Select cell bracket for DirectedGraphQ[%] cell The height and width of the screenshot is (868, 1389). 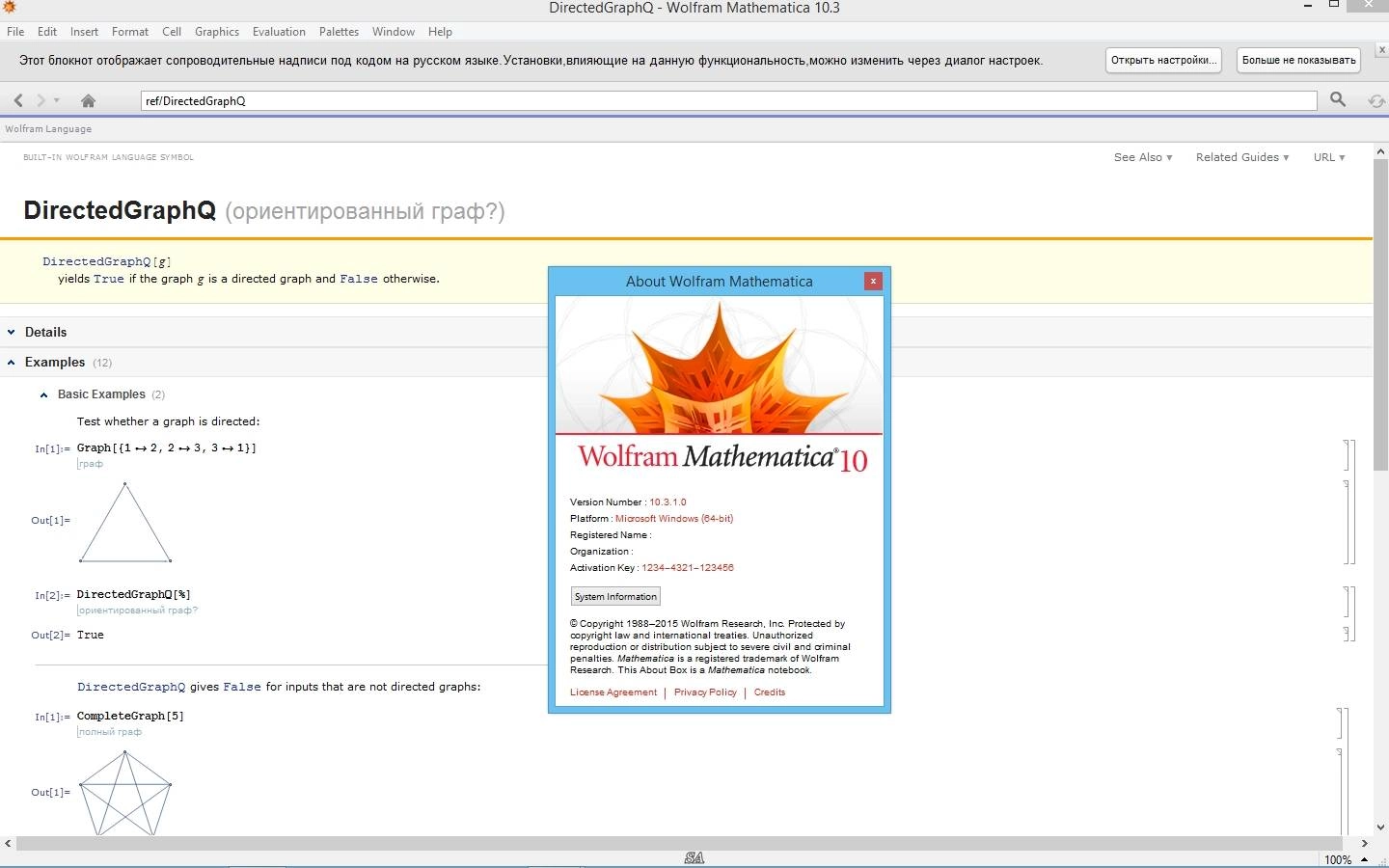(1346, 601)
